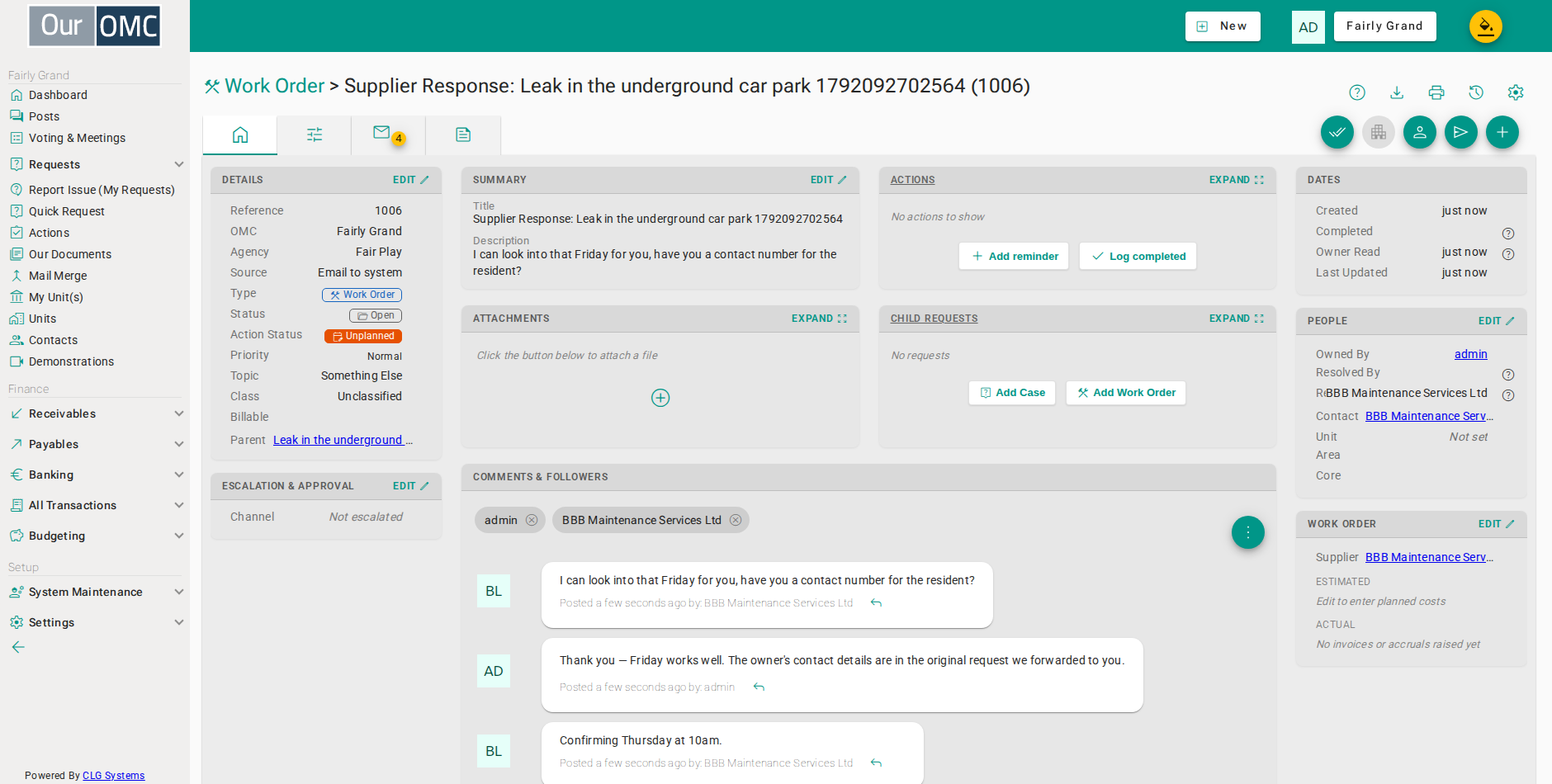Viewport: 1552px width, 784px height.
Task: Click the yellow paint bucket theme icon
Action: [1486, 26]
